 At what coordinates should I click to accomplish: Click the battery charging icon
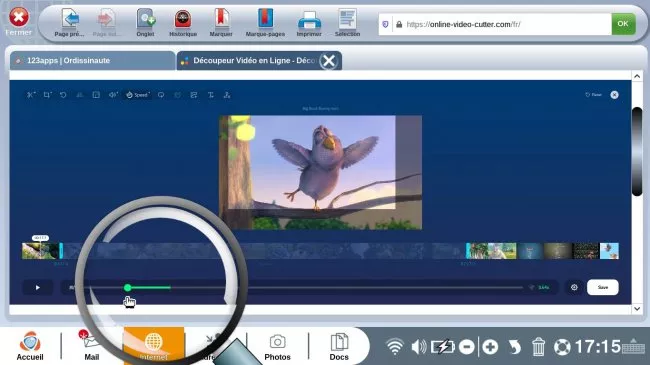tap(442, 347)
